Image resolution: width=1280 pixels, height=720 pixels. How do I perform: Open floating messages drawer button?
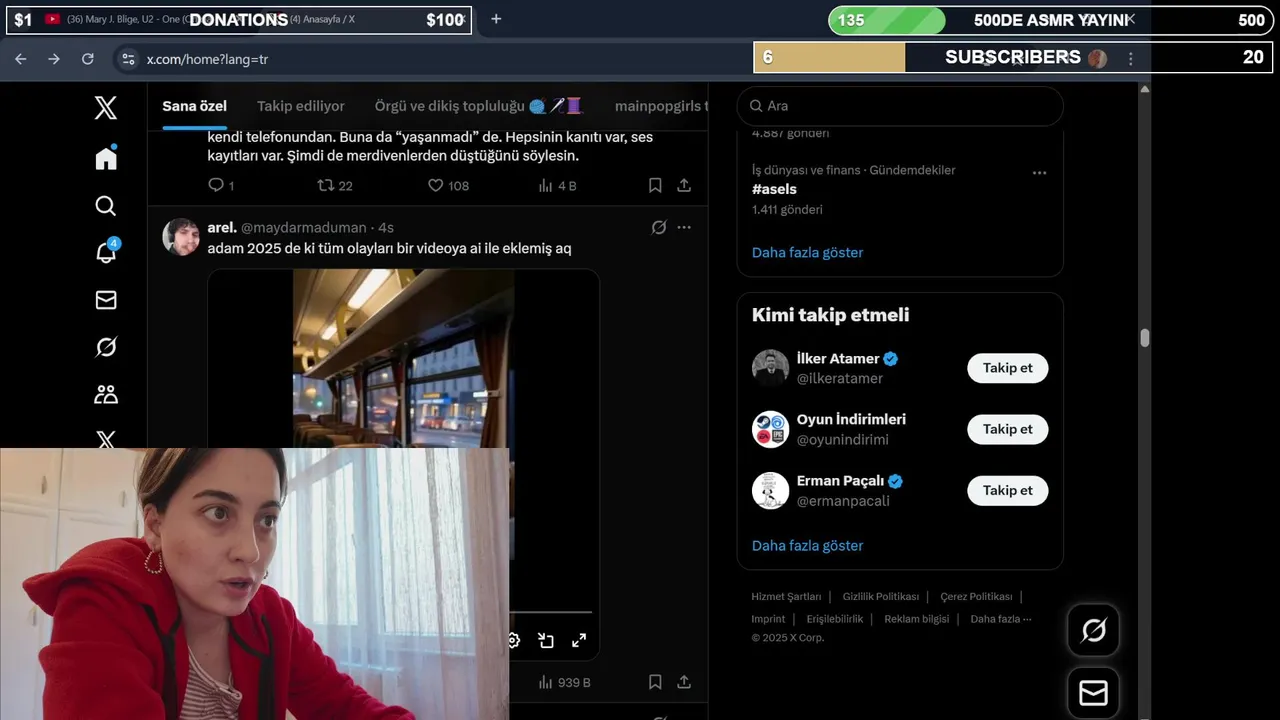pos(1093,693)
